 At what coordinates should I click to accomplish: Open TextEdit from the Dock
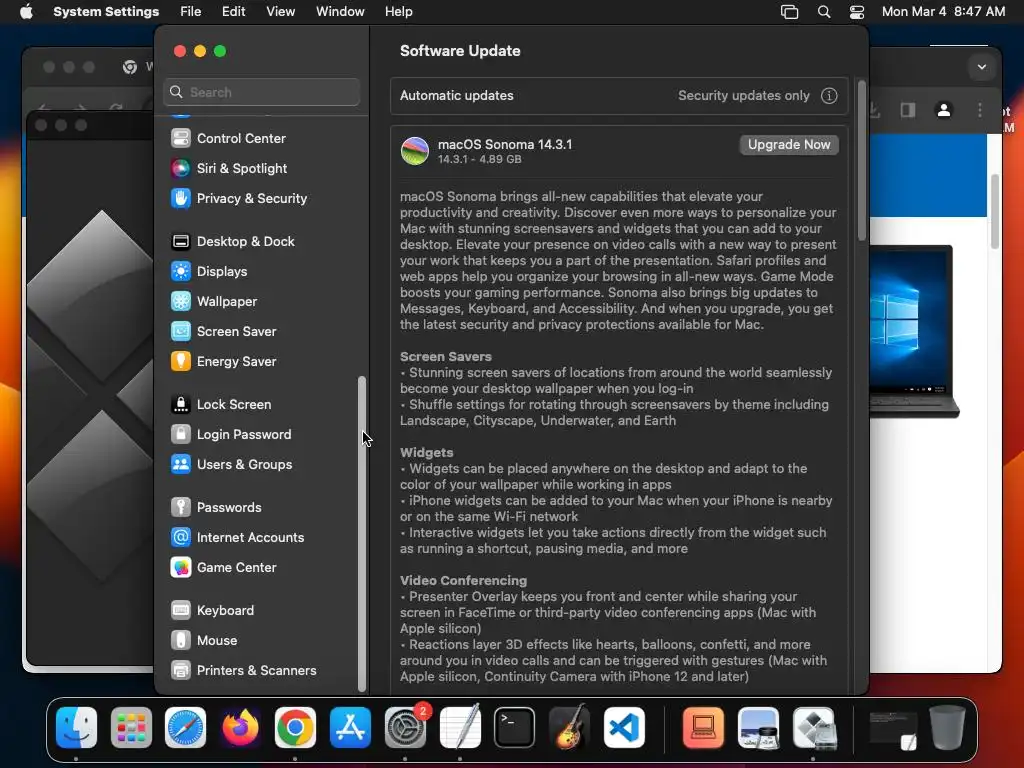click(460, 728)
